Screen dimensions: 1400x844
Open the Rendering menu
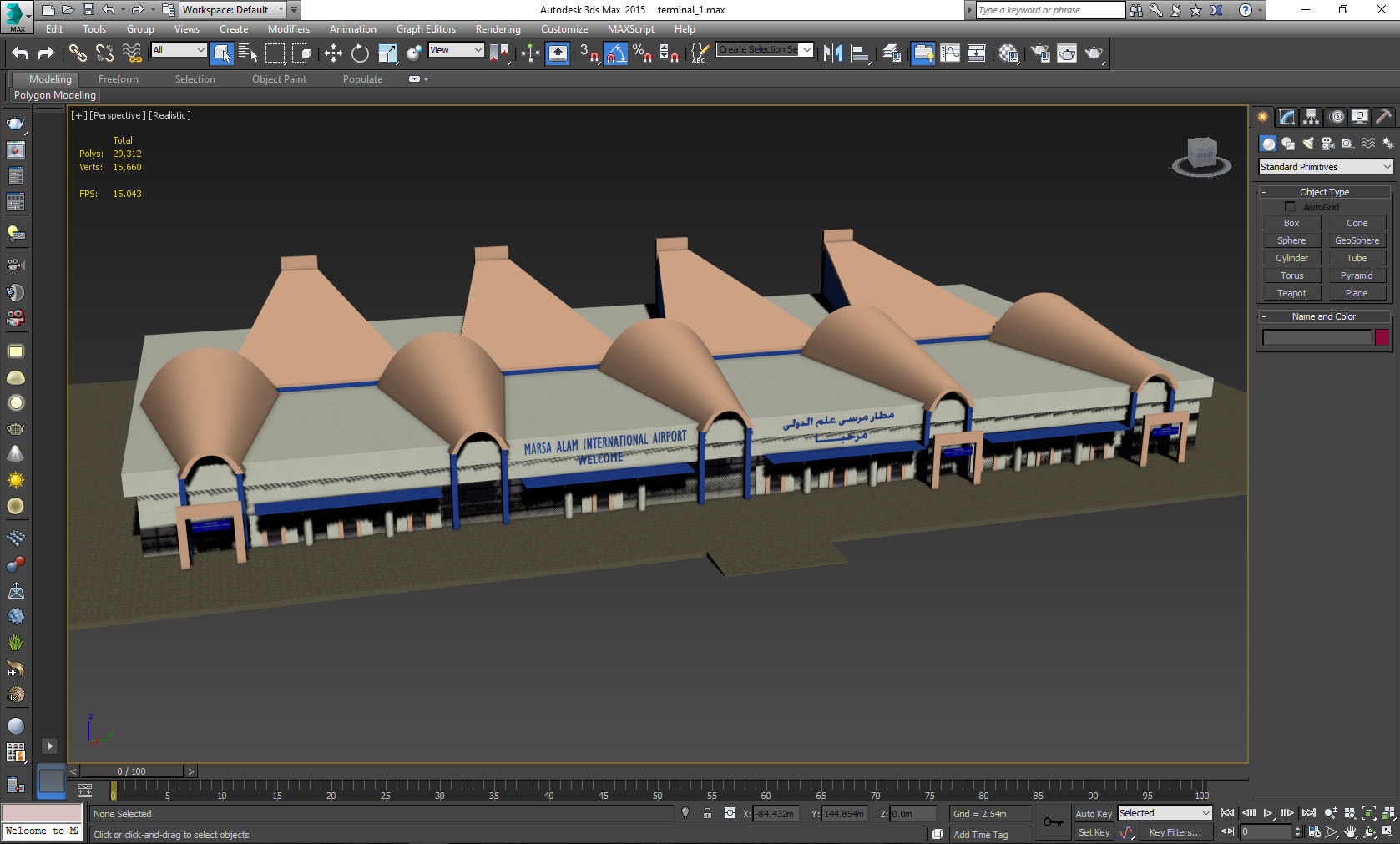498,29
